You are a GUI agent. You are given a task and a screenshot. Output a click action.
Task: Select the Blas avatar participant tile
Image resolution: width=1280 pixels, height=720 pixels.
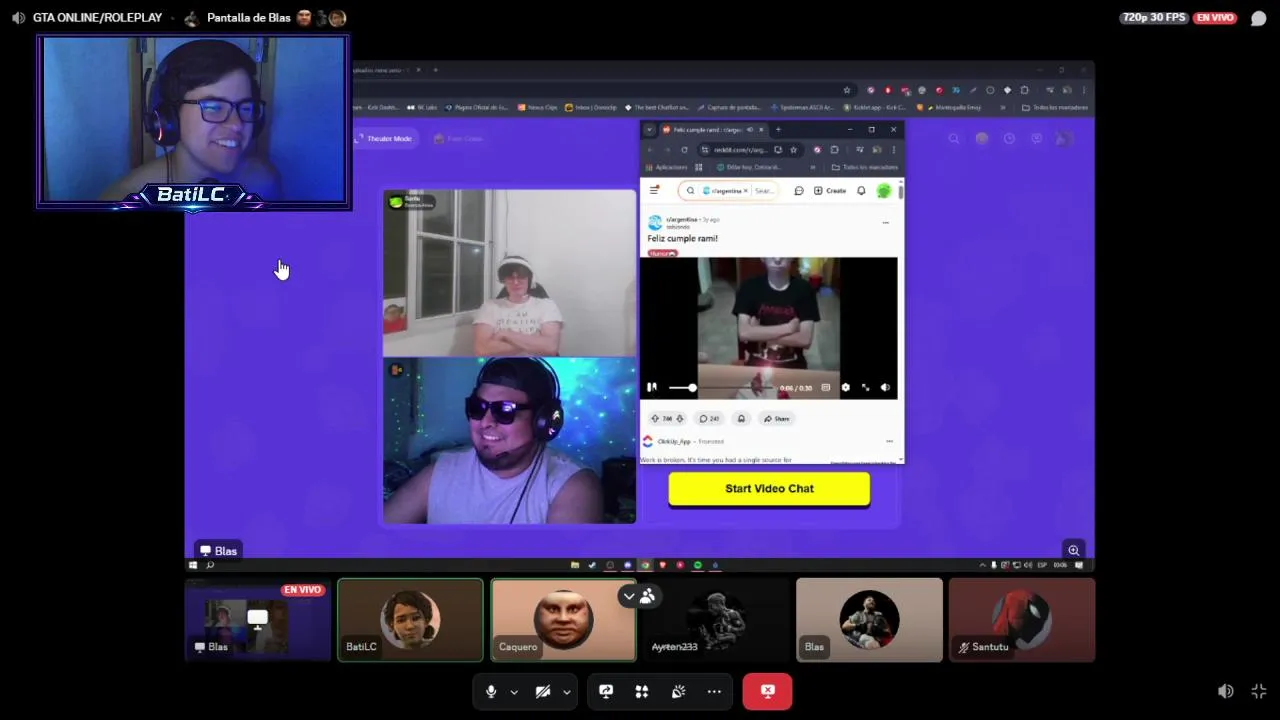(869, 620)
